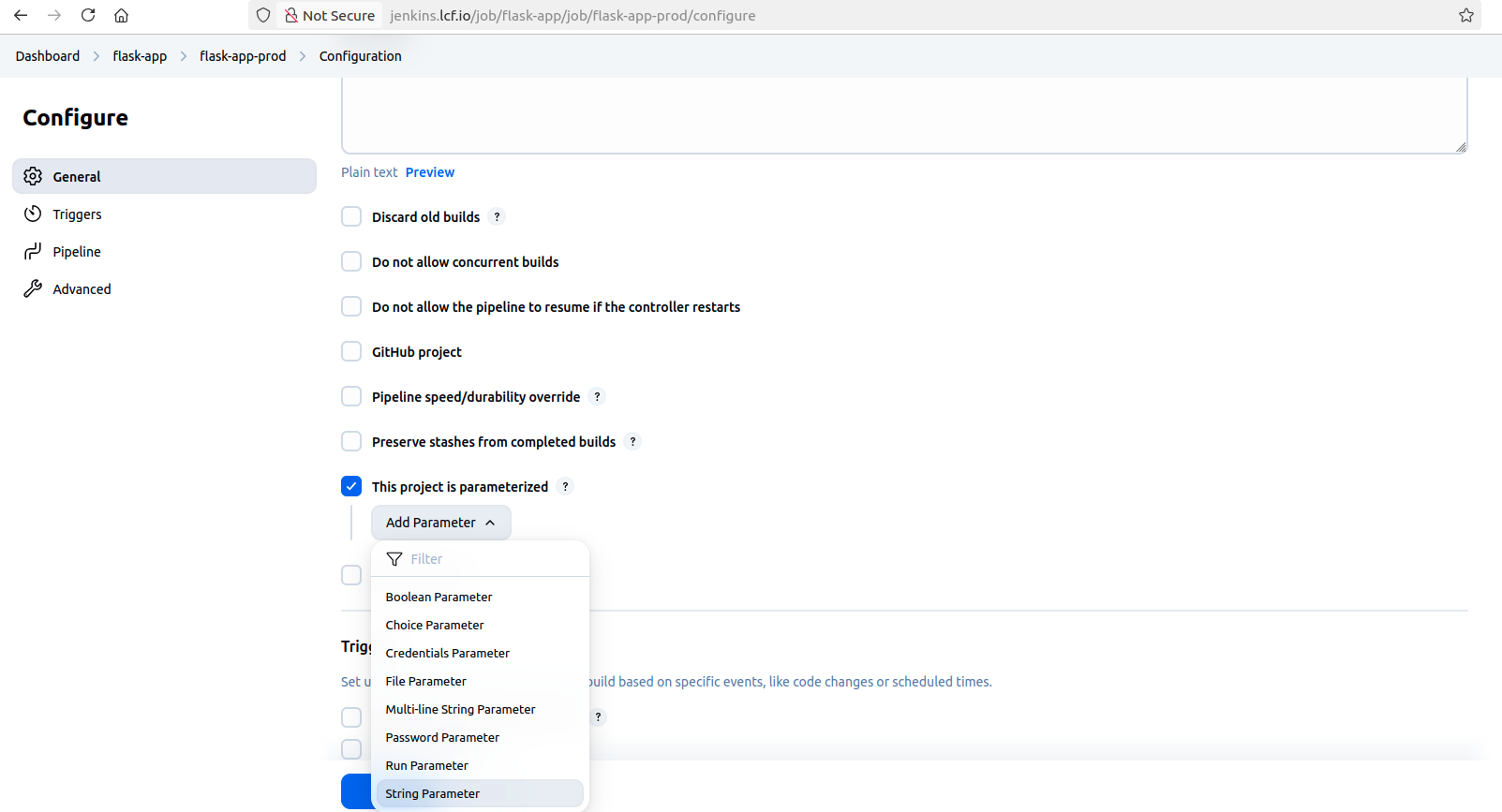The width and height of the screenshot is (1502, 812).
Task: Expand the Dashboard breadcrumb chevron
Action: click(x=97, y=56)
